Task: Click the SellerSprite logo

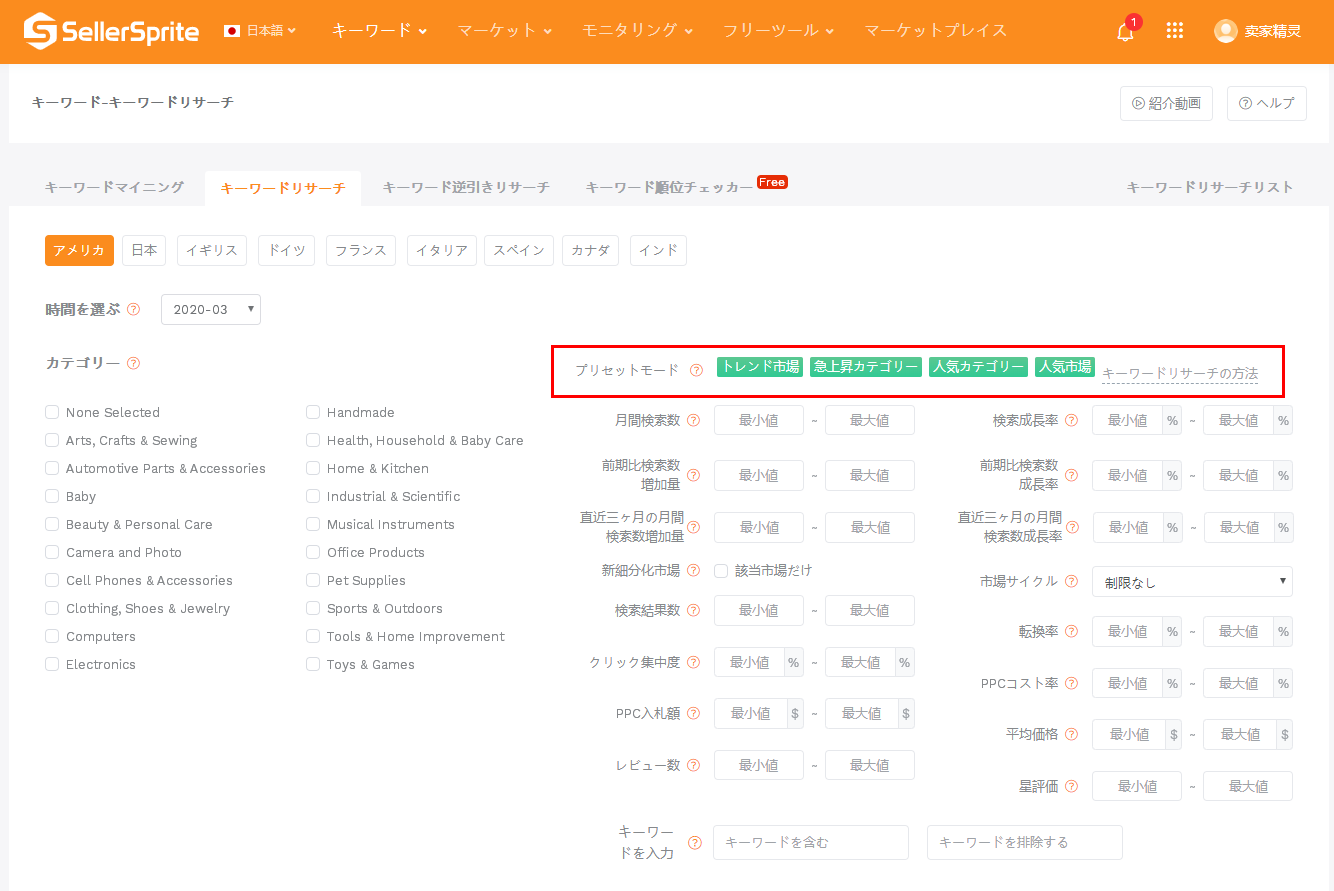Action: [111, 31]
